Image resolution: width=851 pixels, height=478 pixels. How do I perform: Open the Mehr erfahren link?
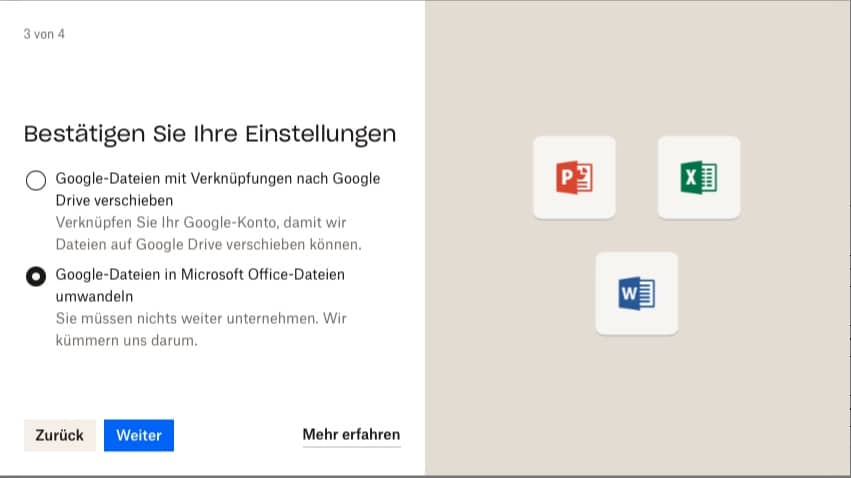[x=351, y=435]
